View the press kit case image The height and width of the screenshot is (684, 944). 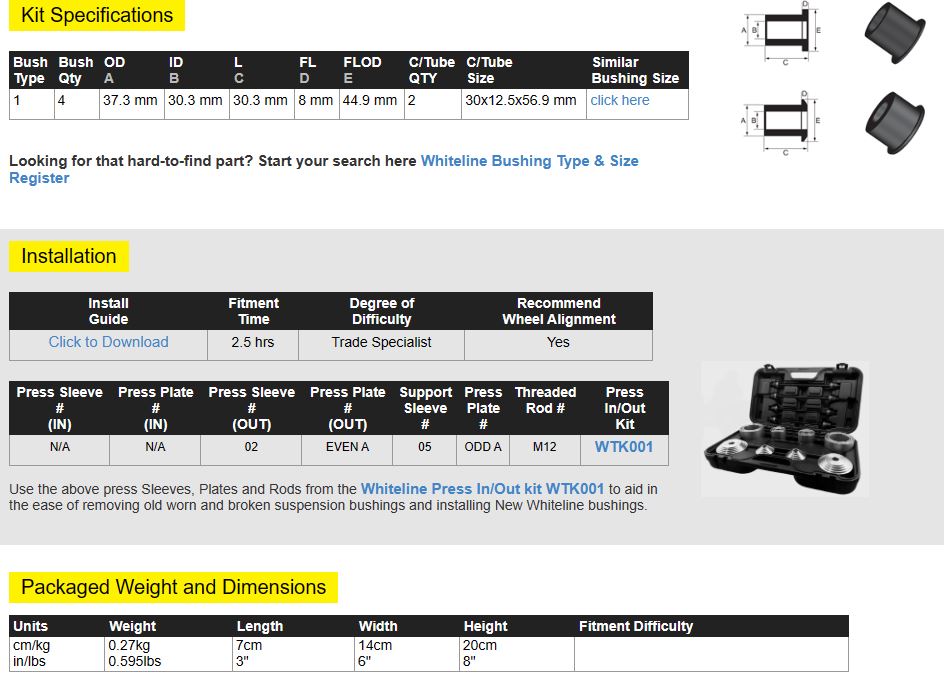785,429
